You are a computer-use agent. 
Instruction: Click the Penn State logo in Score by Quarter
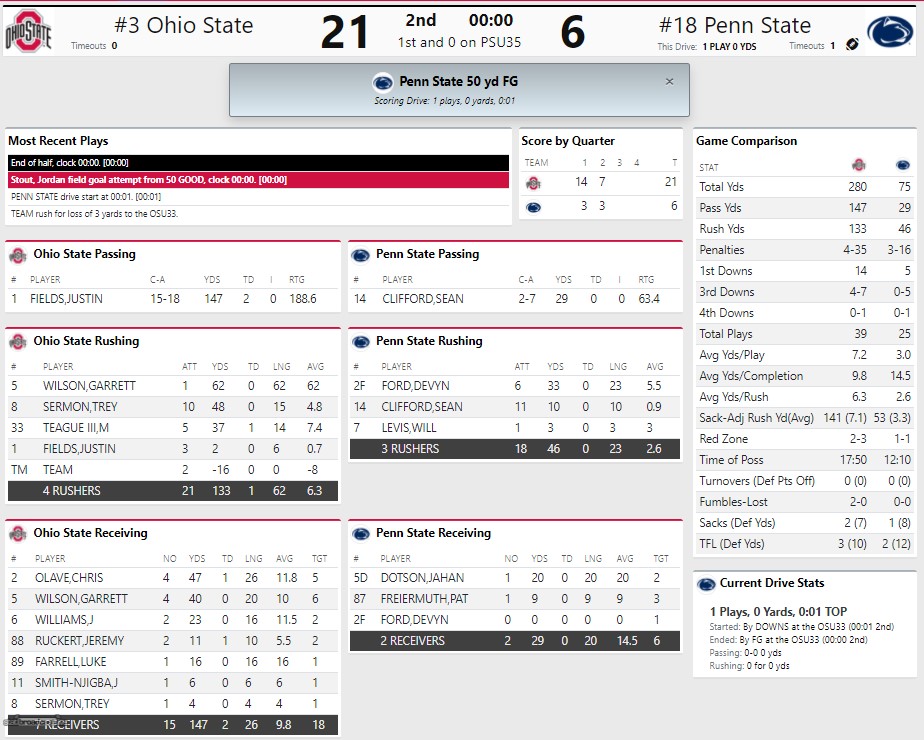(533, 207)
